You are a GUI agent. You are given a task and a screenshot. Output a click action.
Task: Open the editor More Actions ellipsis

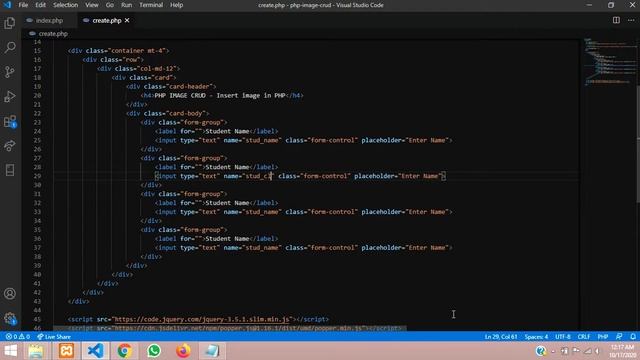coord(631,20)
